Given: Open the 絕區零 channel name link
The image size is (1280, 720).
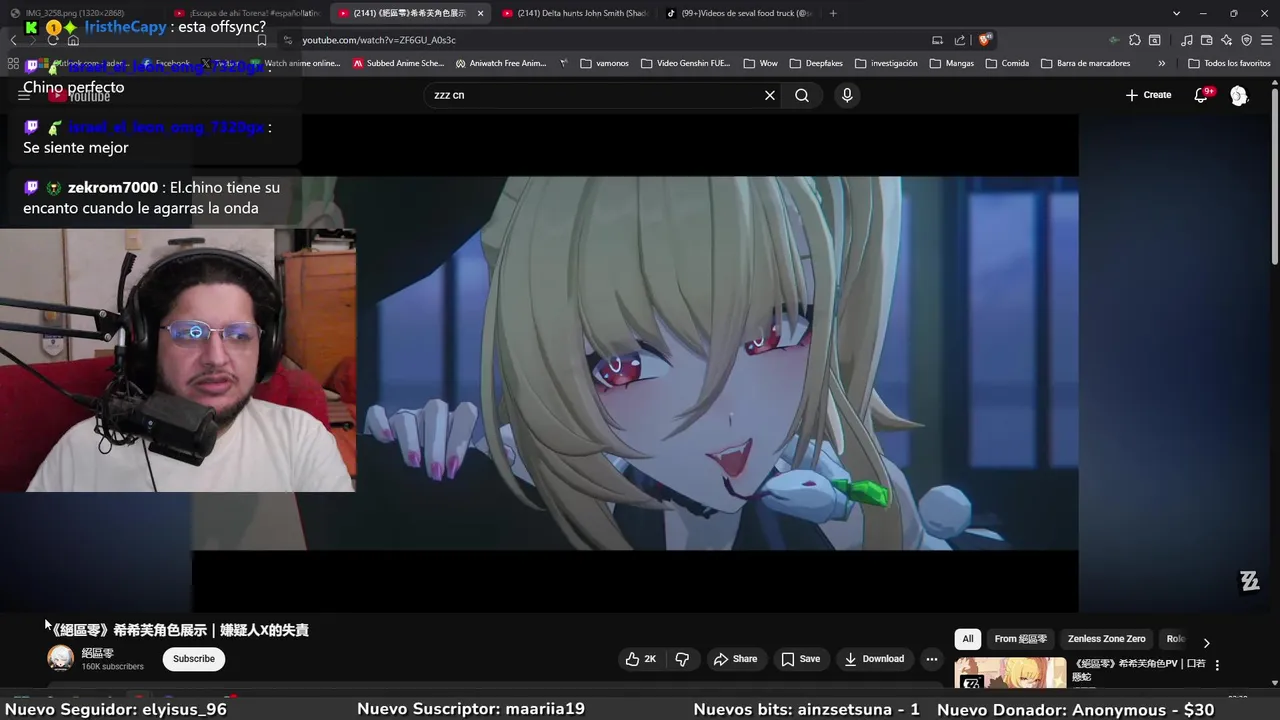Looking at the screenshot, I should (97, 653).
